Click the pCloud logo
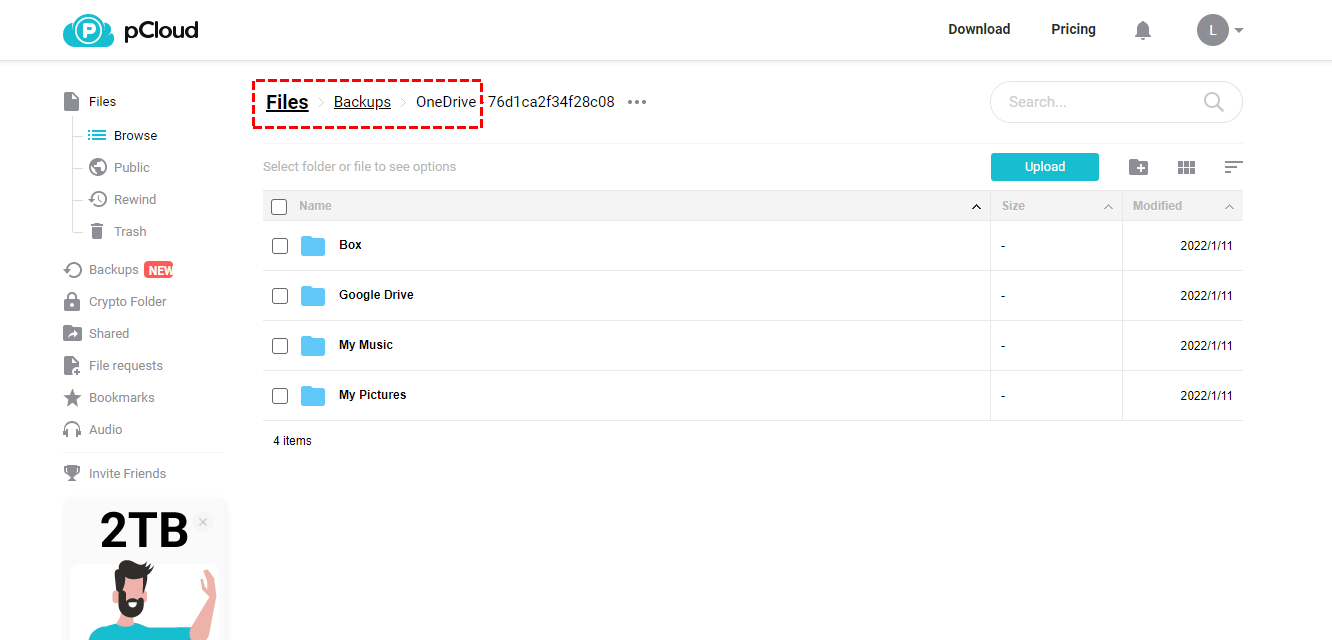This screenshot has width=1332, height=640. pos(130,30)
